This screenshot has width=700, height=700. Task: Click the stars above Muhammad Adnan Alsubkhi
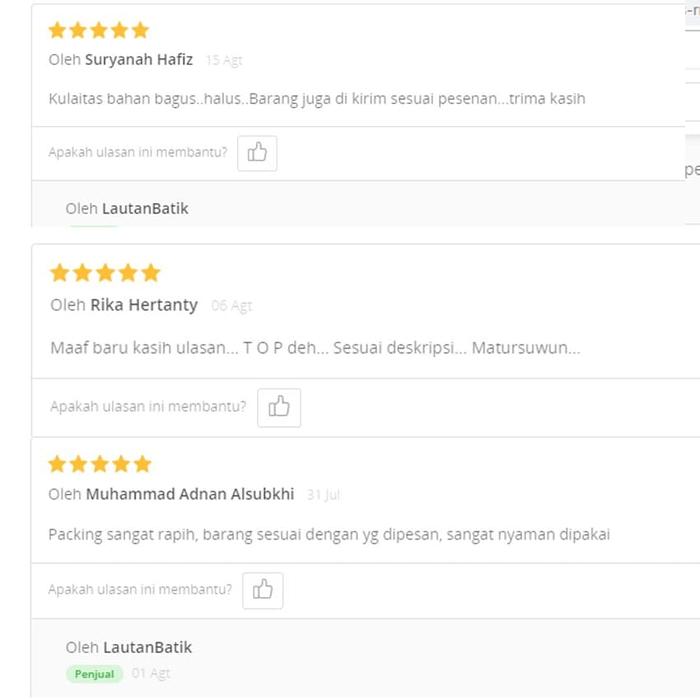click(x=100, y=464)
